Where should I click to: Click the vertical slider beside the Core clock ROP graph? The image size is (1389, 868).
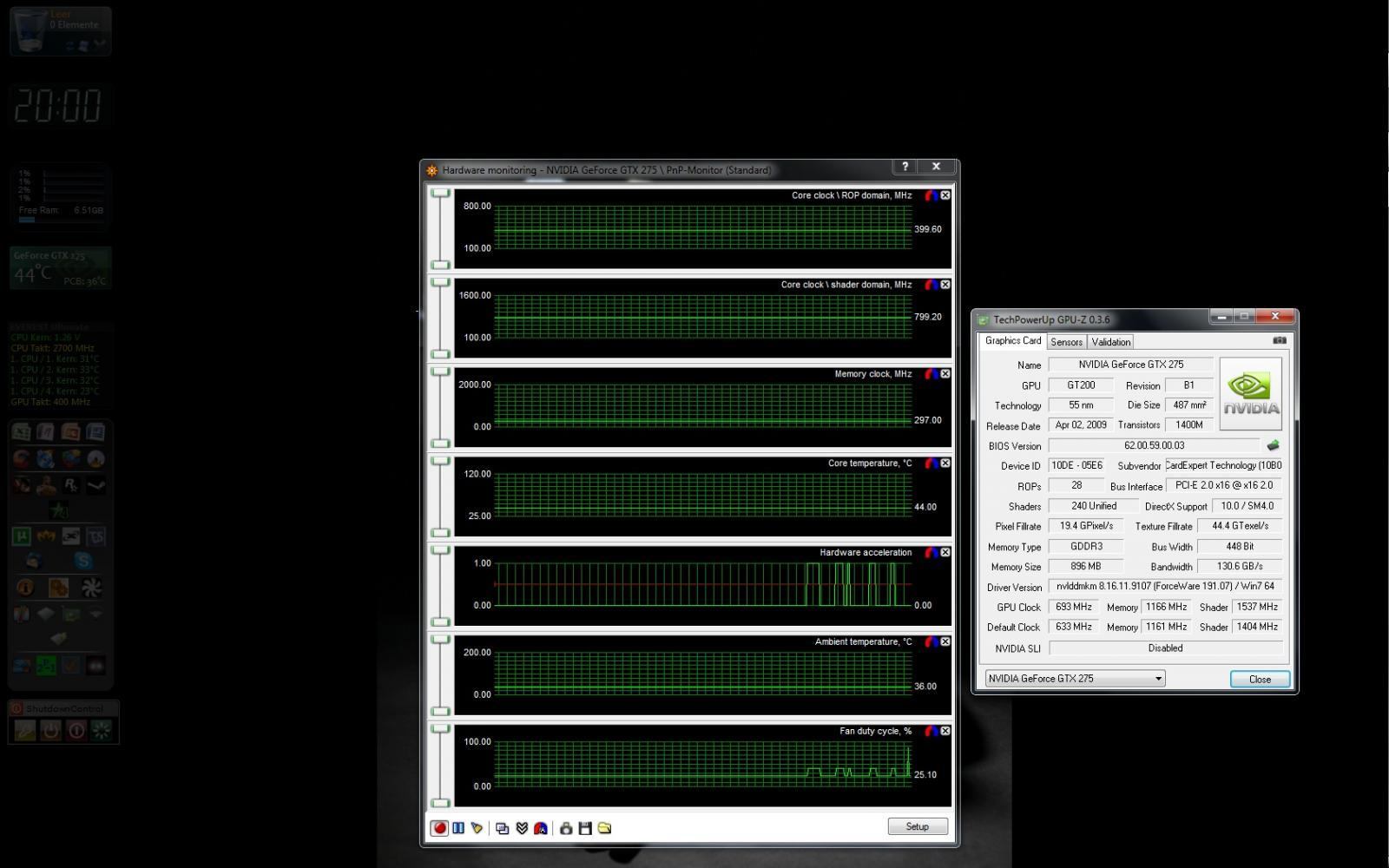pyautogui.click(x=440, y=228)
